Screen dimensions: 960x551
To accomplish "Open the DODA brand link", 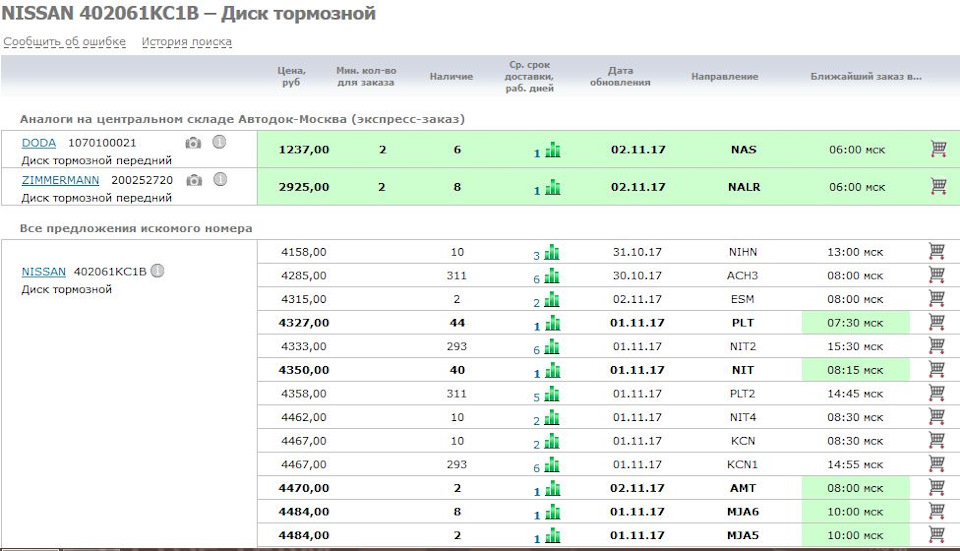I will (x=39, y=143).
